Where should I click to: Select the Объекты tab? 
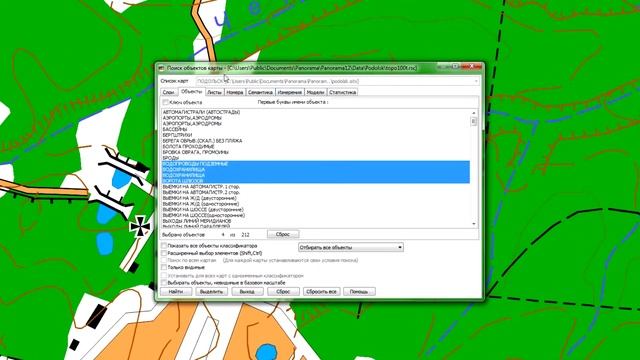(x=191, y=91)
